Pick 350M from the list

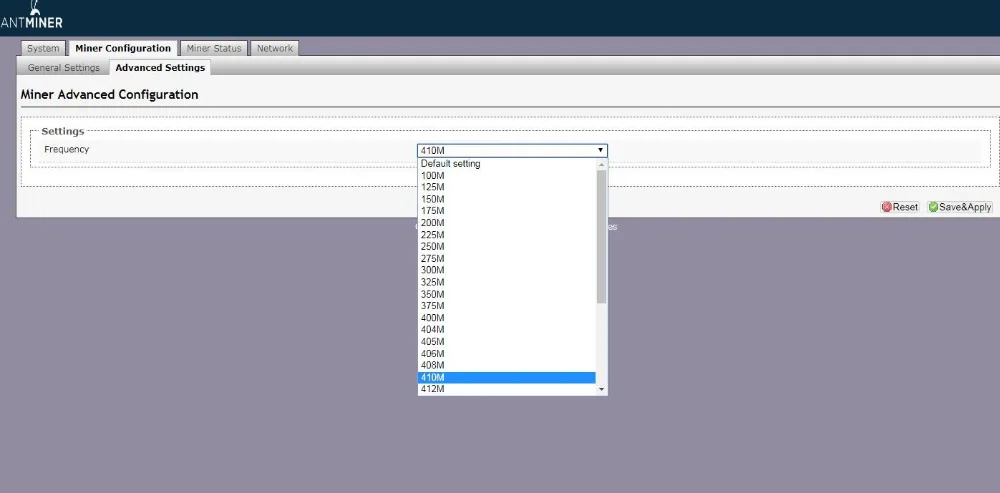click(507, 294)
